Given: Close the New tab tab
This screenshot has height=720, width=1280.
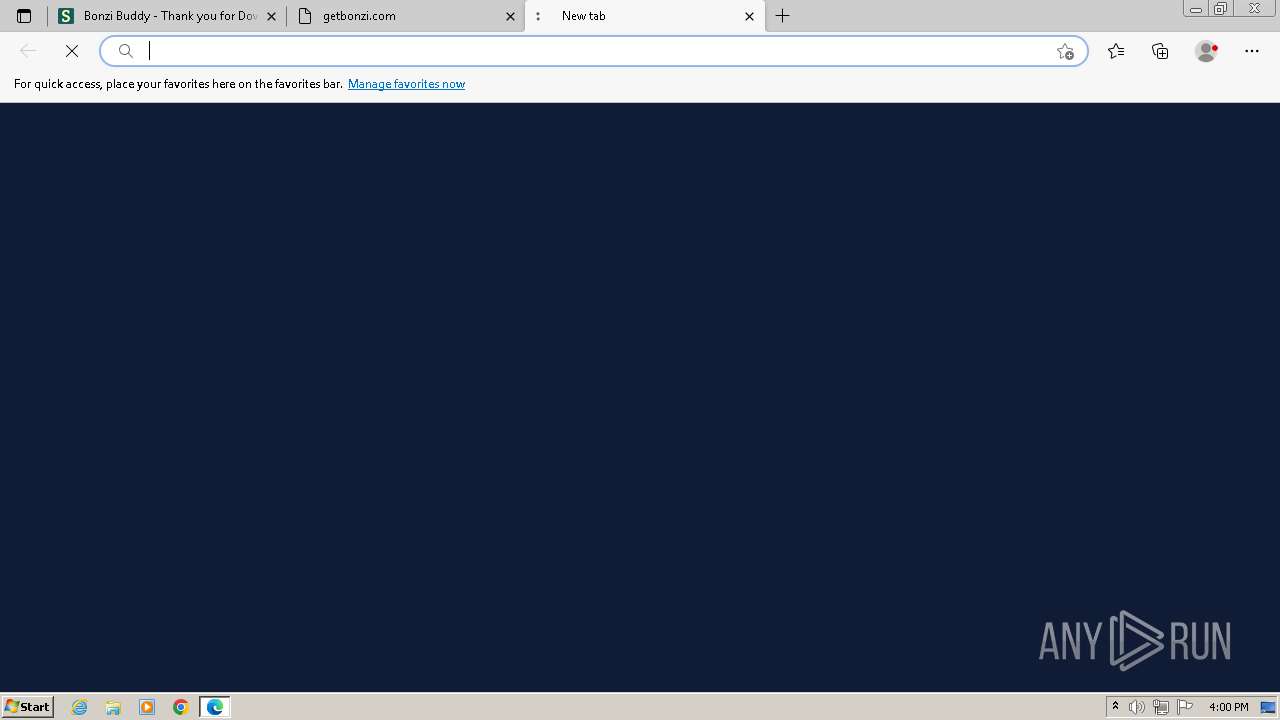Looking at the screenshot, I should pos(749,16).
